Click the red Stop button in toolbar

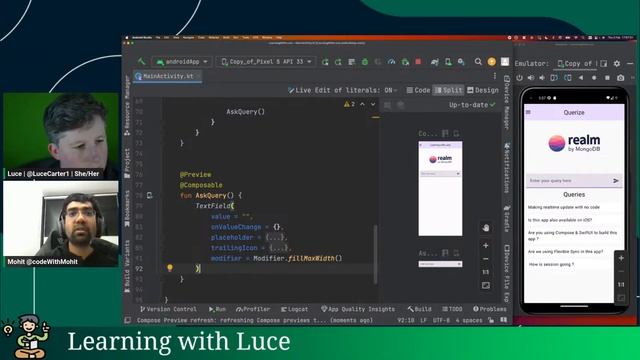[418, 62]
